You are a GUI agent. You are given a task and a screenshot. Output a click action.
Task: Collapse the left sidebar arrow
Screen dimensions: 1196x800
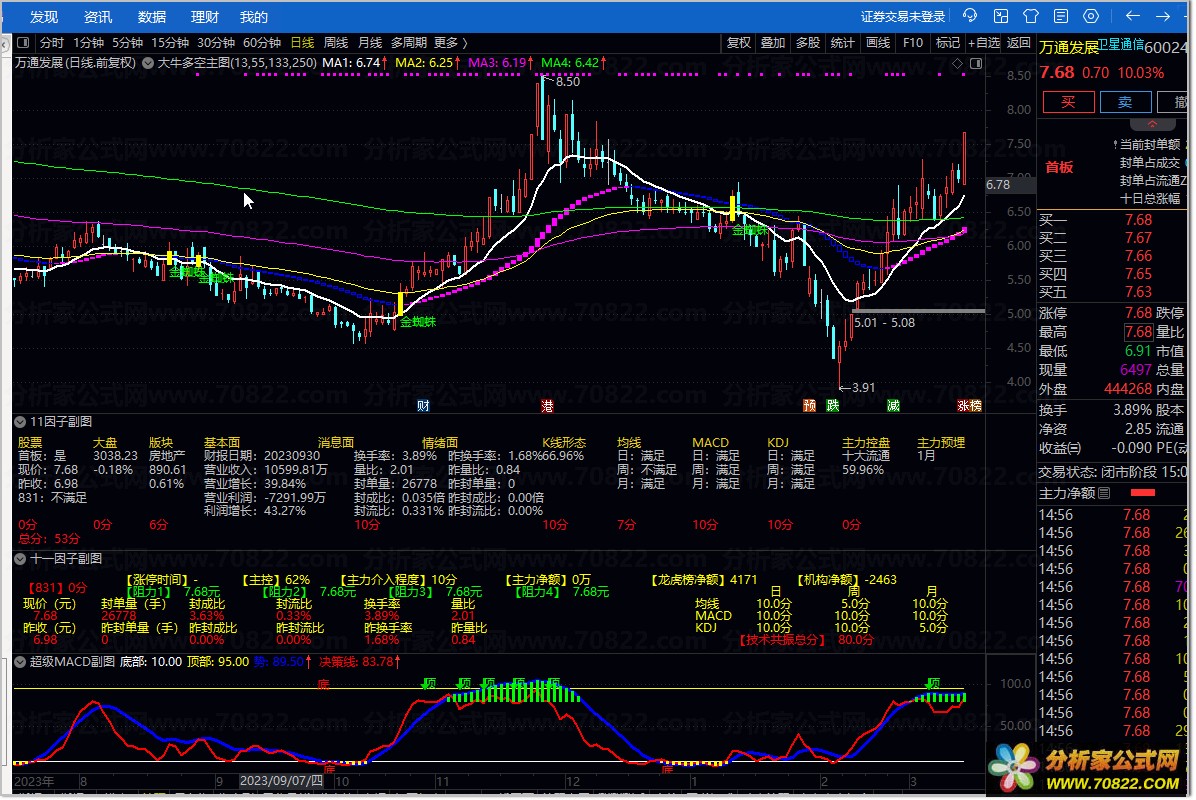point(5,45)
